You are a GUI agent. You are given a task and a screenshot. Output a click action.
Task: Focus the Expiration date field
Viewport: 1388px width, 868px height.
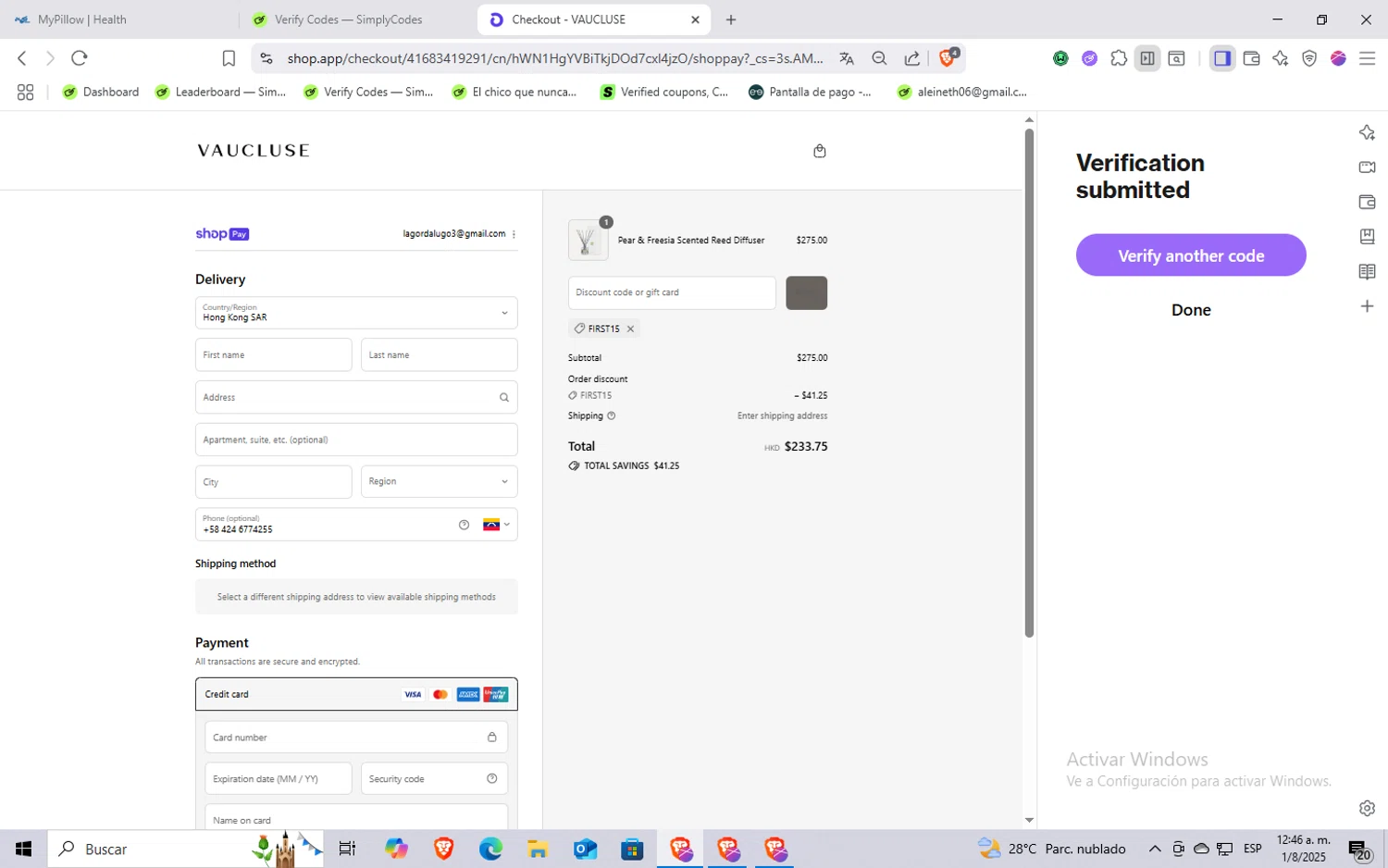click(279, 778)
